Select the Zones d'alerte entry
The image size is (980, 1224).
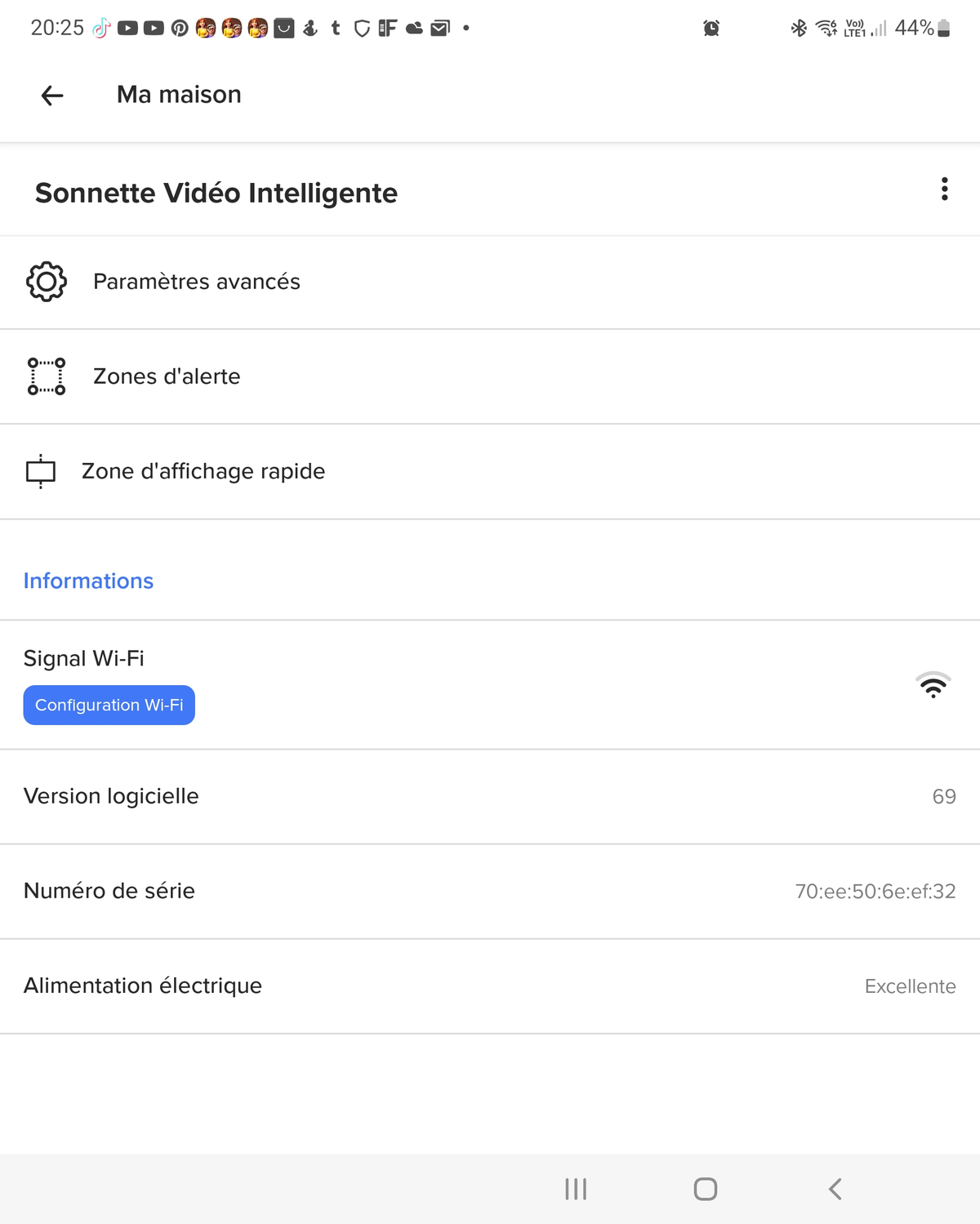[x=167, y=376]
